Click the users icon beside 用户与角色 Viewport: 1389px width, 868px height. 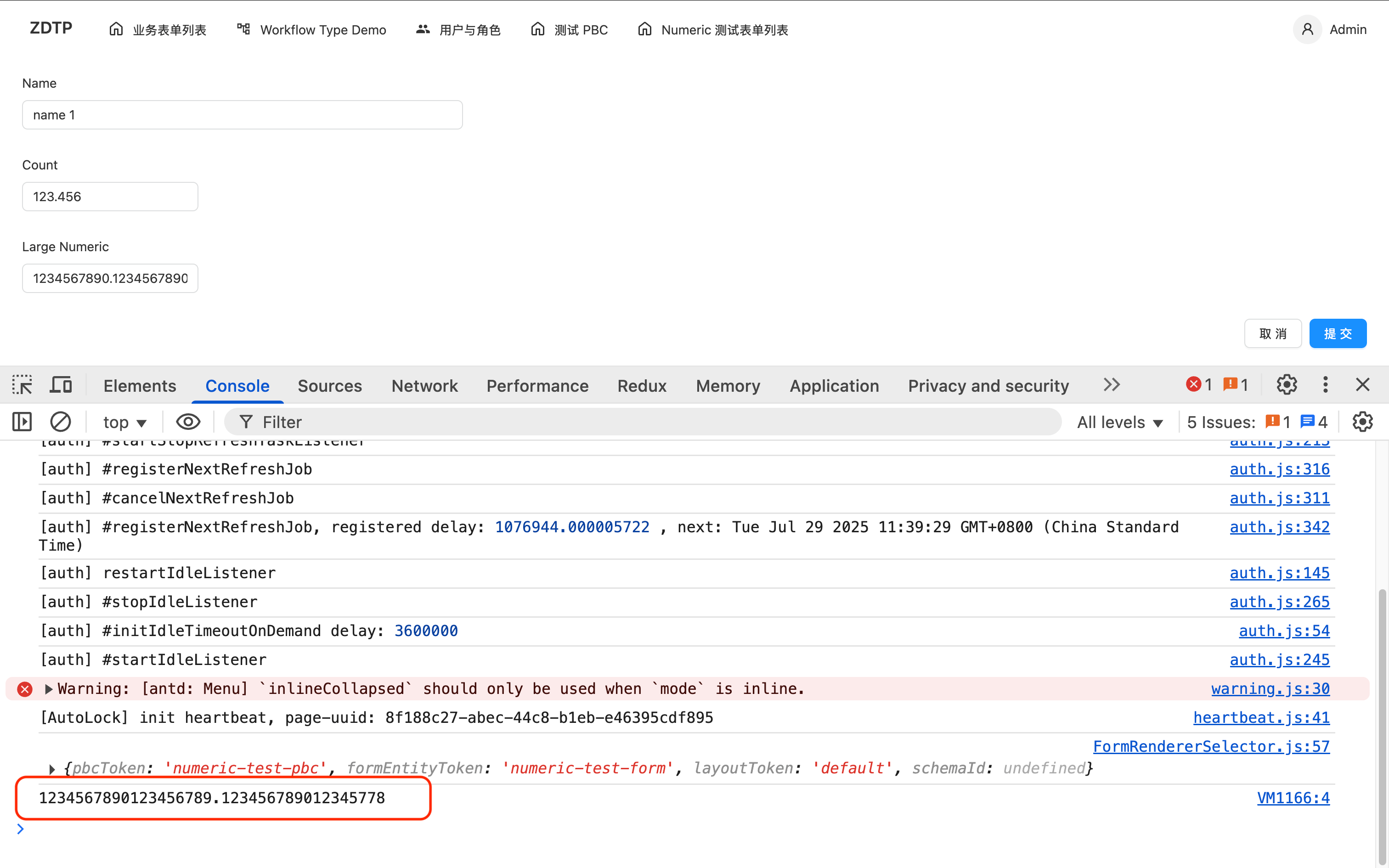tap(423, 28)
